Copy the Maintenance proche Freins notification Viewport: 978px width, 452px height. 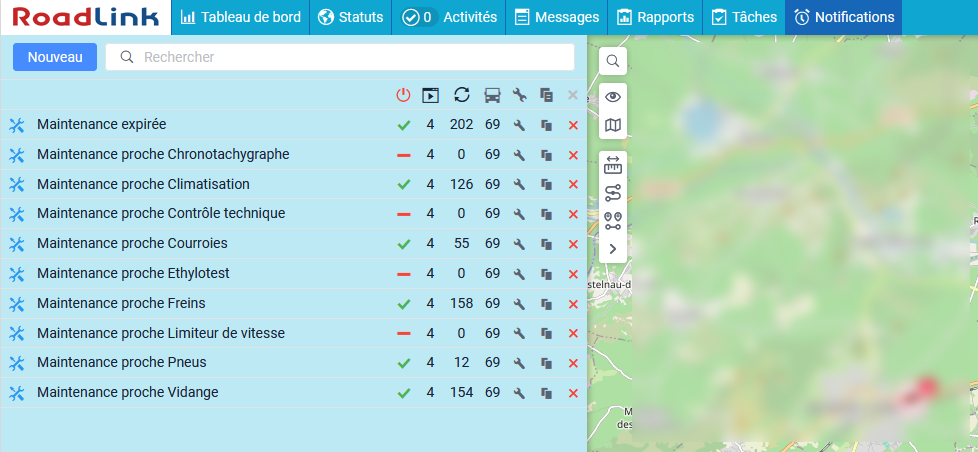546,303
